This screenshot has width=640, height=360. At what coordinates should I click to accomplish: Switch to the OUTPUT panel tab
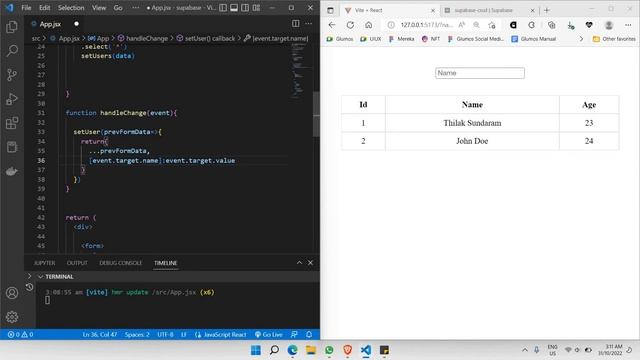click(77, 263)
